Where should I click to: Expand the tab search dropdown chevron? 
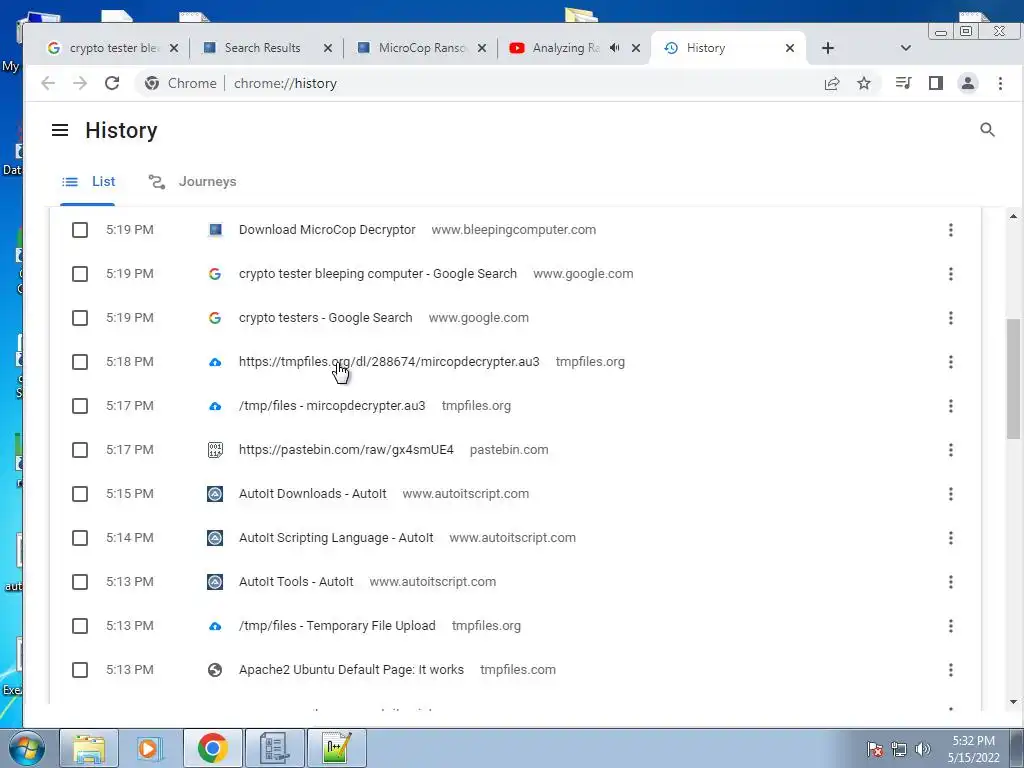pos(905,48)
